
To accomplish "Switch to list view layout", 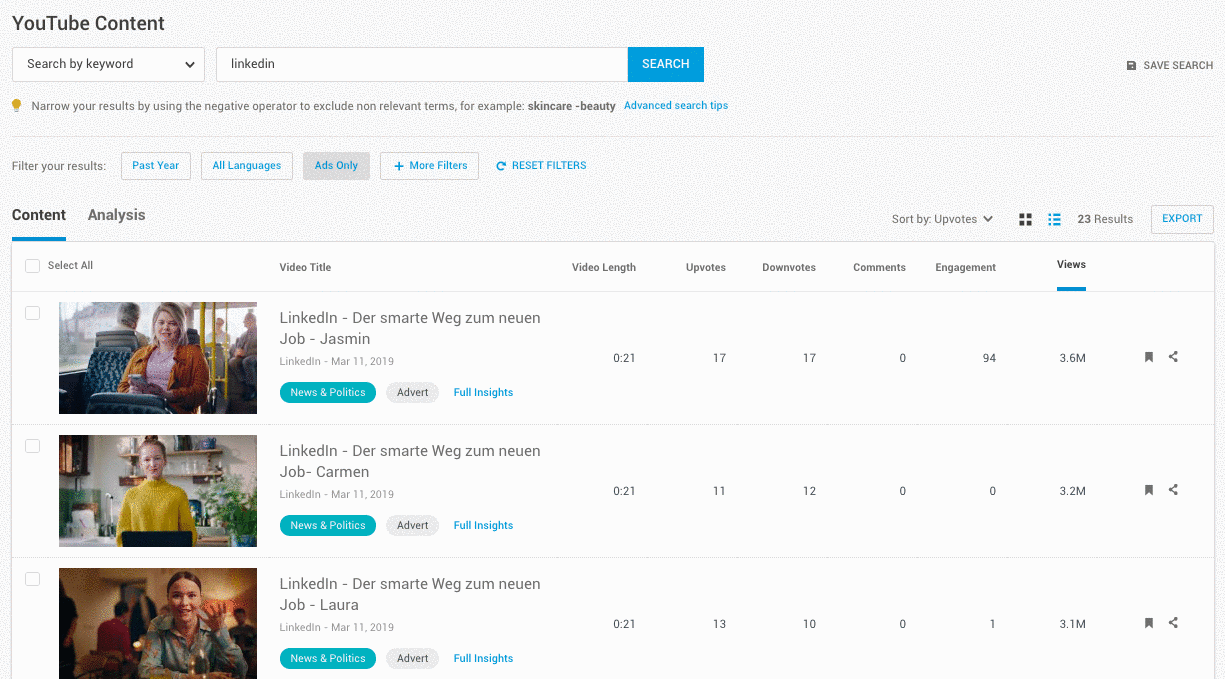I will click(x=1054, y=220).
